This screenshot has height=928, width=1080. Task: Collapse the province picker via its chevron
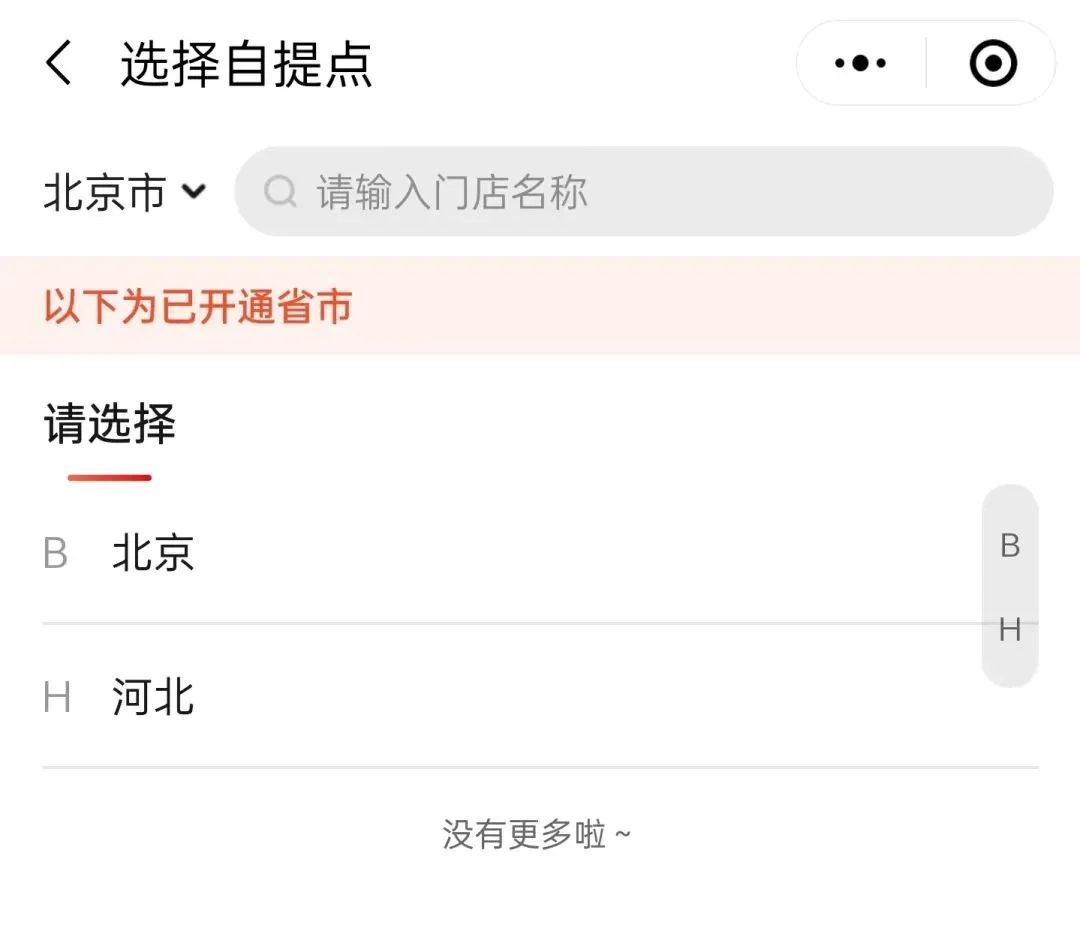point(196,192)
